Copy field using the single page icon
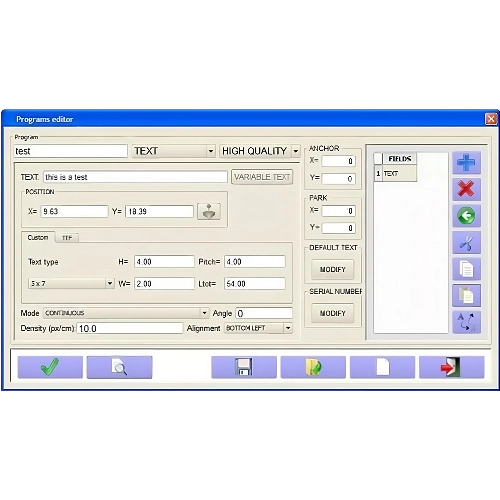The image size is (500, 500). point(466,269)
